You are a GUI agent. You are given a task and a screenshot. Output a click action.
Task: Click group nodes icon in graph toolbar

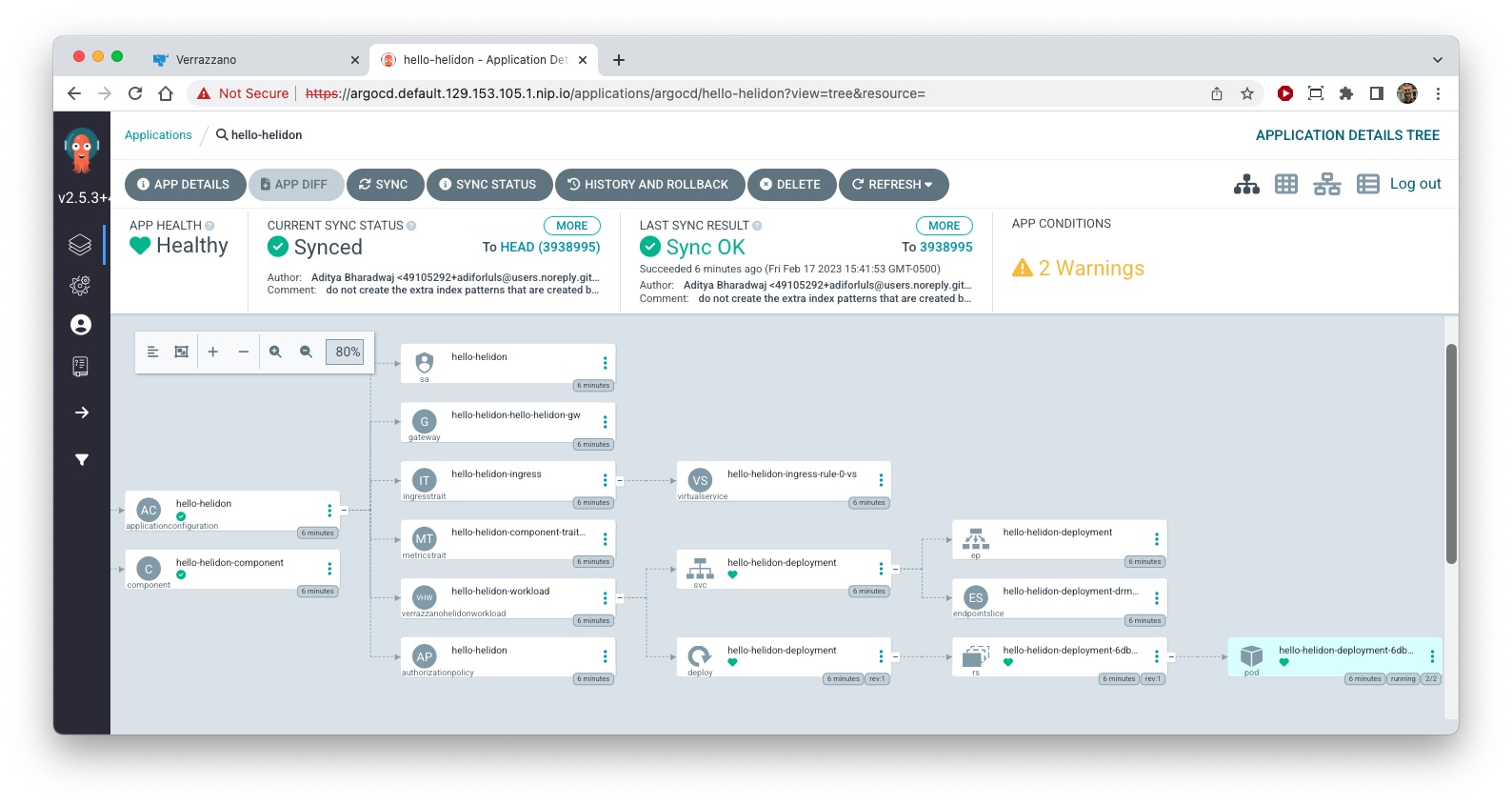[x=182, y=352]
